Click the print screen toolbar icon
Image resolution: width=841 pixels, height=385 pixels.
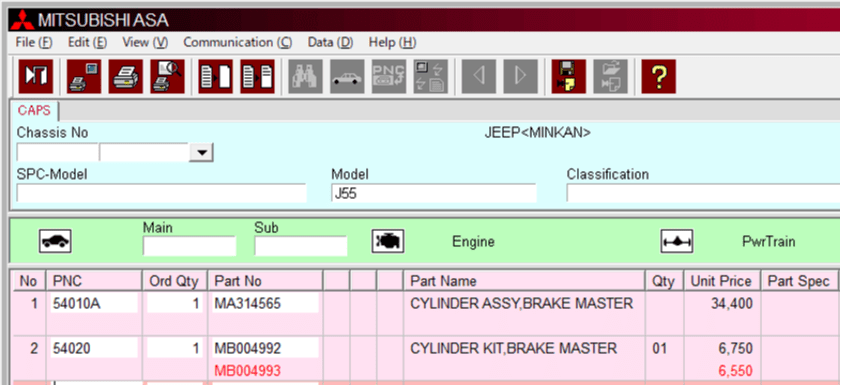[84, 76]
